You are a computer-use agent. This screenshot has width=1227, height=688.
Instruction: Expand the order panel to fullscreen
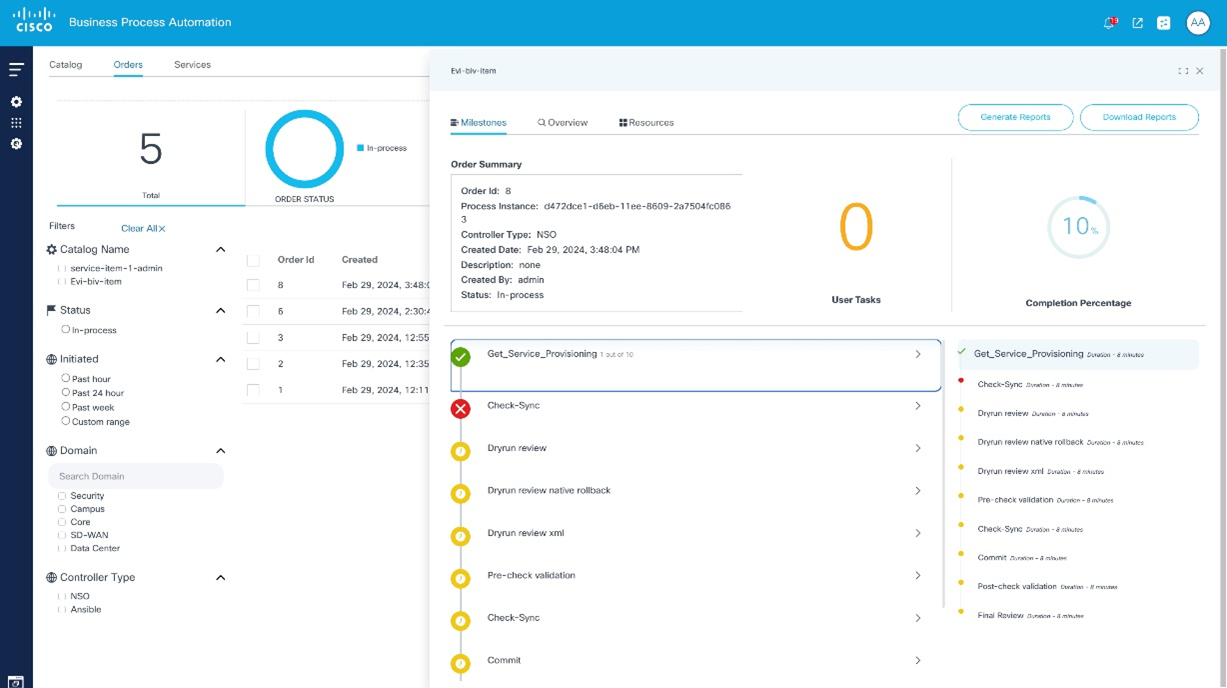1183,71
